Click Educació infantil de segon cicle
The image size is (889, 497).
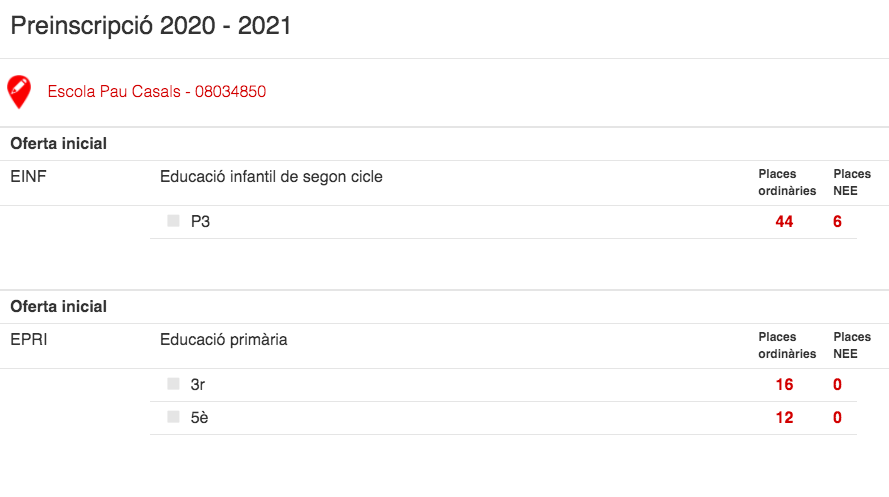point(271,177)
